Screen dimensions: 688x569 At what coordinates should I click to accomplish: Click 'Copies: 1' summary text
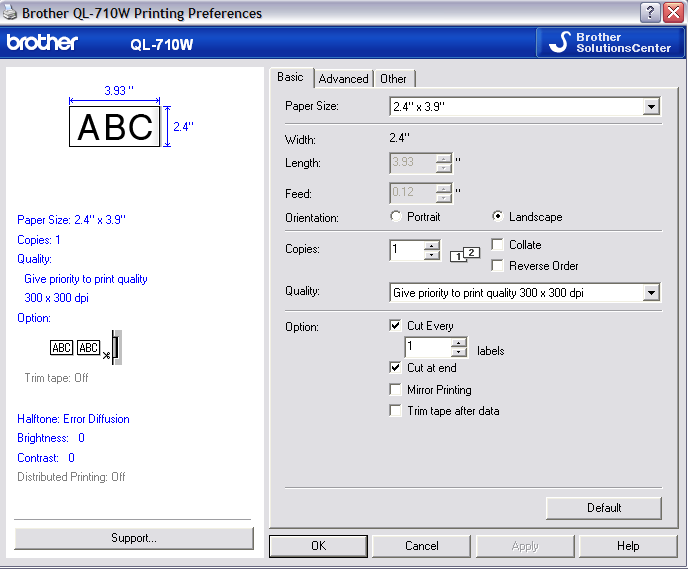click(39, 240)
